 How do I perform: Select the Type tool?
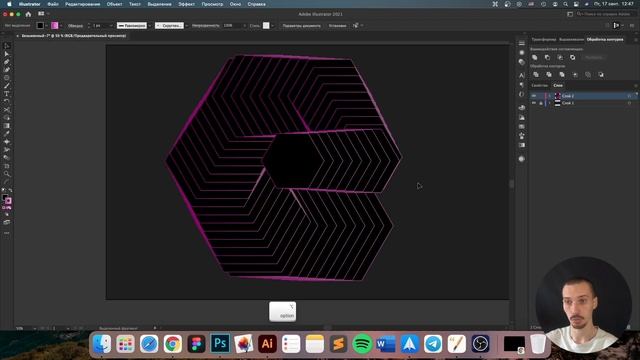(7, 93)
